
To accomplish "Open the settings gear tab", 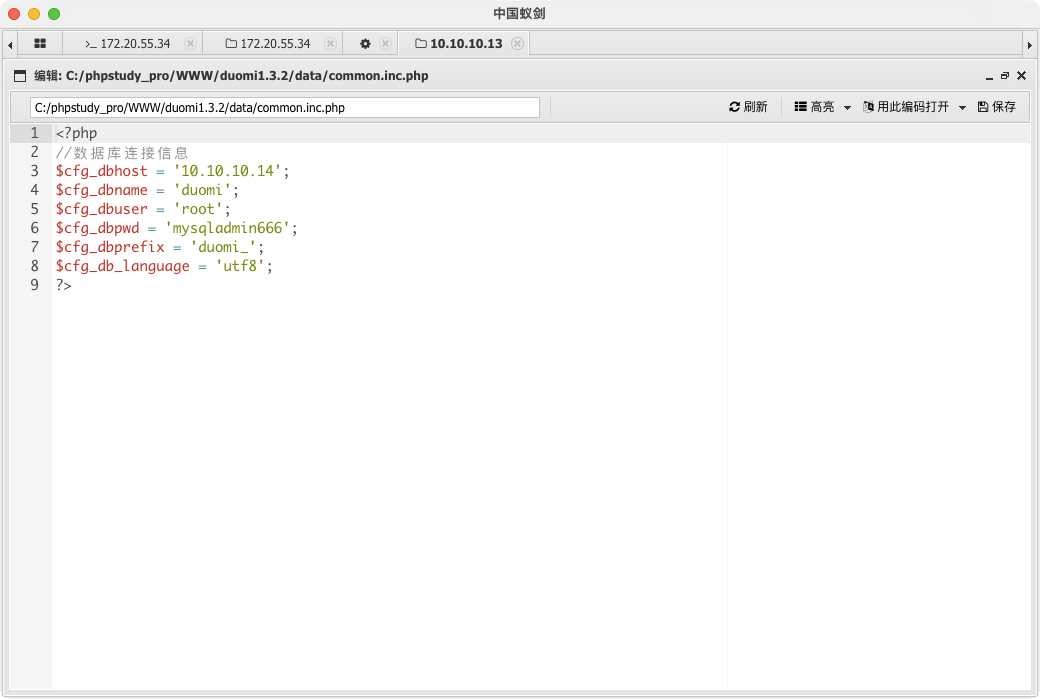I will [365, 44].
